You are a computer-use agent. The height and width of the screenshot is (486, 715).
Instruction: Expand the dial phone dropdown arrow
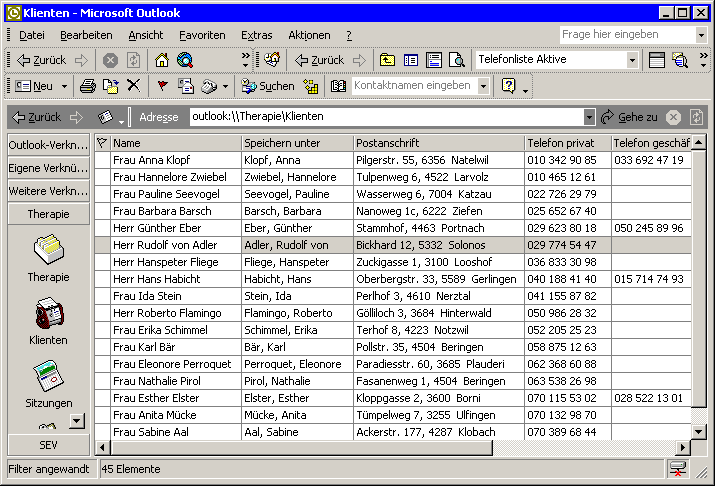[225, 86]
